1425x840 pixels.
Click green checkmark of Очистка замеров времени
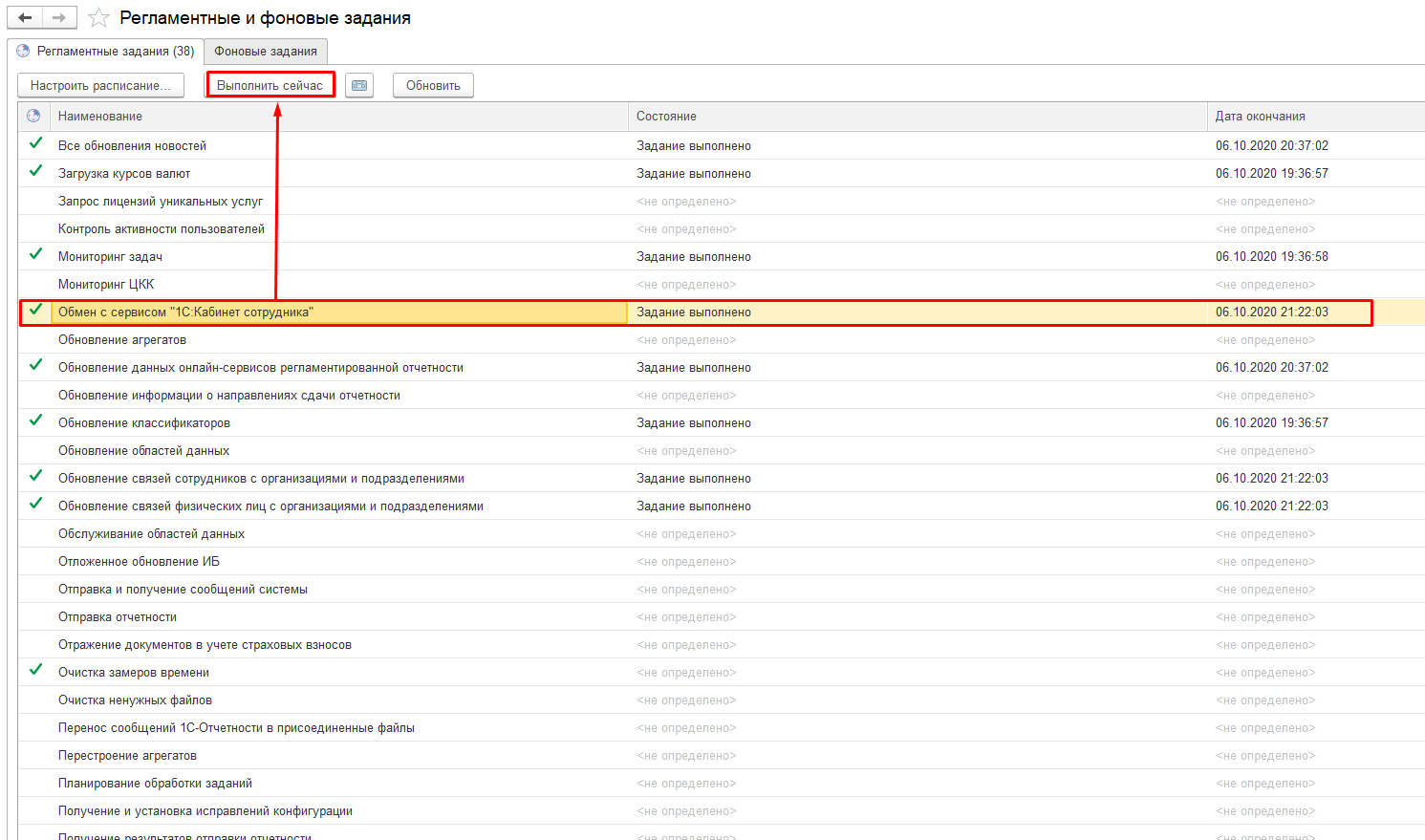[x=35, y=670]
